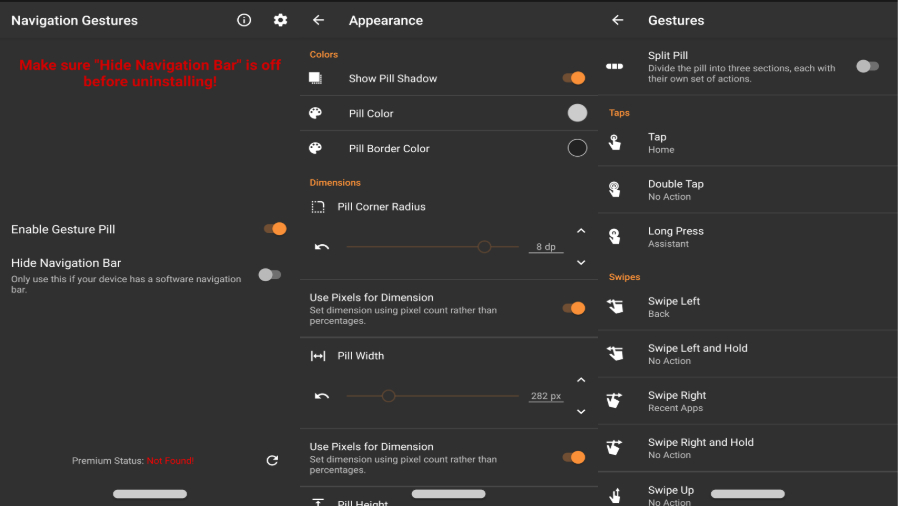Open Swipe Right Recent Apps option
Screen dimensions: 900x506
(676, 401)
